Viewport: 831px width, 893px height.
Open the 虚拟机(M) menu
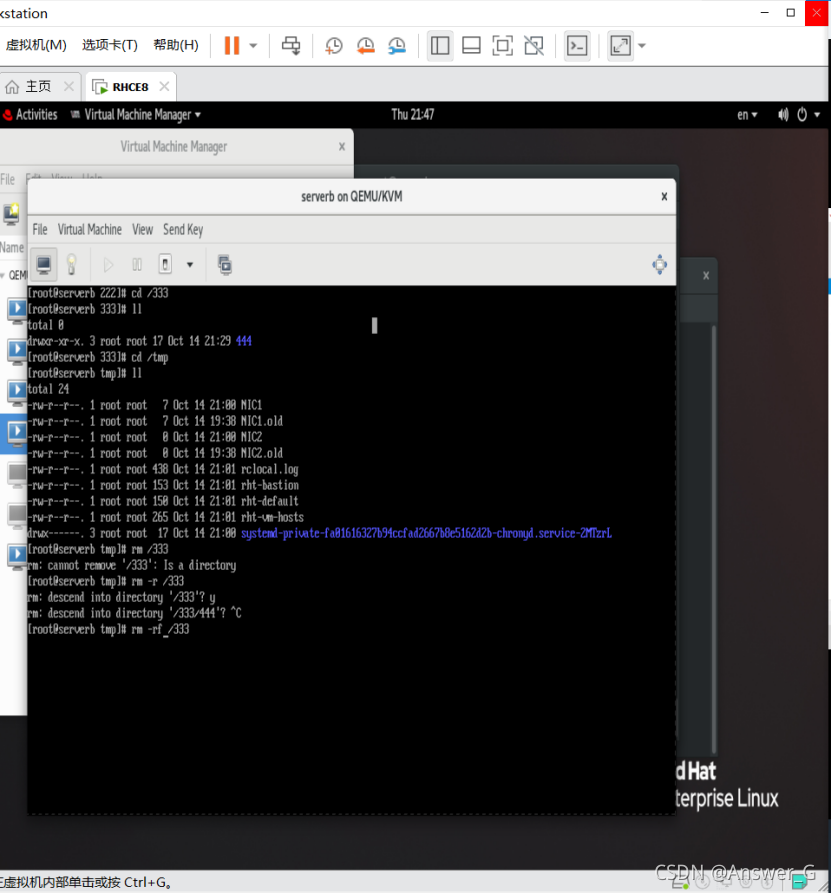tap(36, 45)
